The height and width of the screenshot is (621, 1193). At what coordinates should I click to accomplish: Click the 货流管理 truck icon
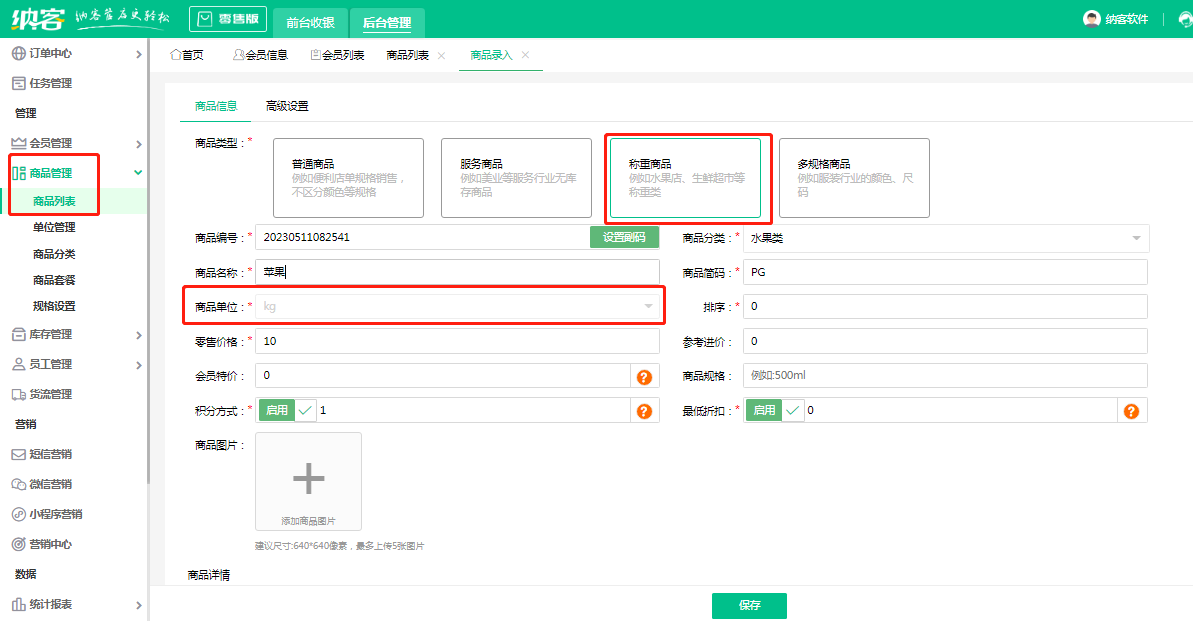point(18,394)
